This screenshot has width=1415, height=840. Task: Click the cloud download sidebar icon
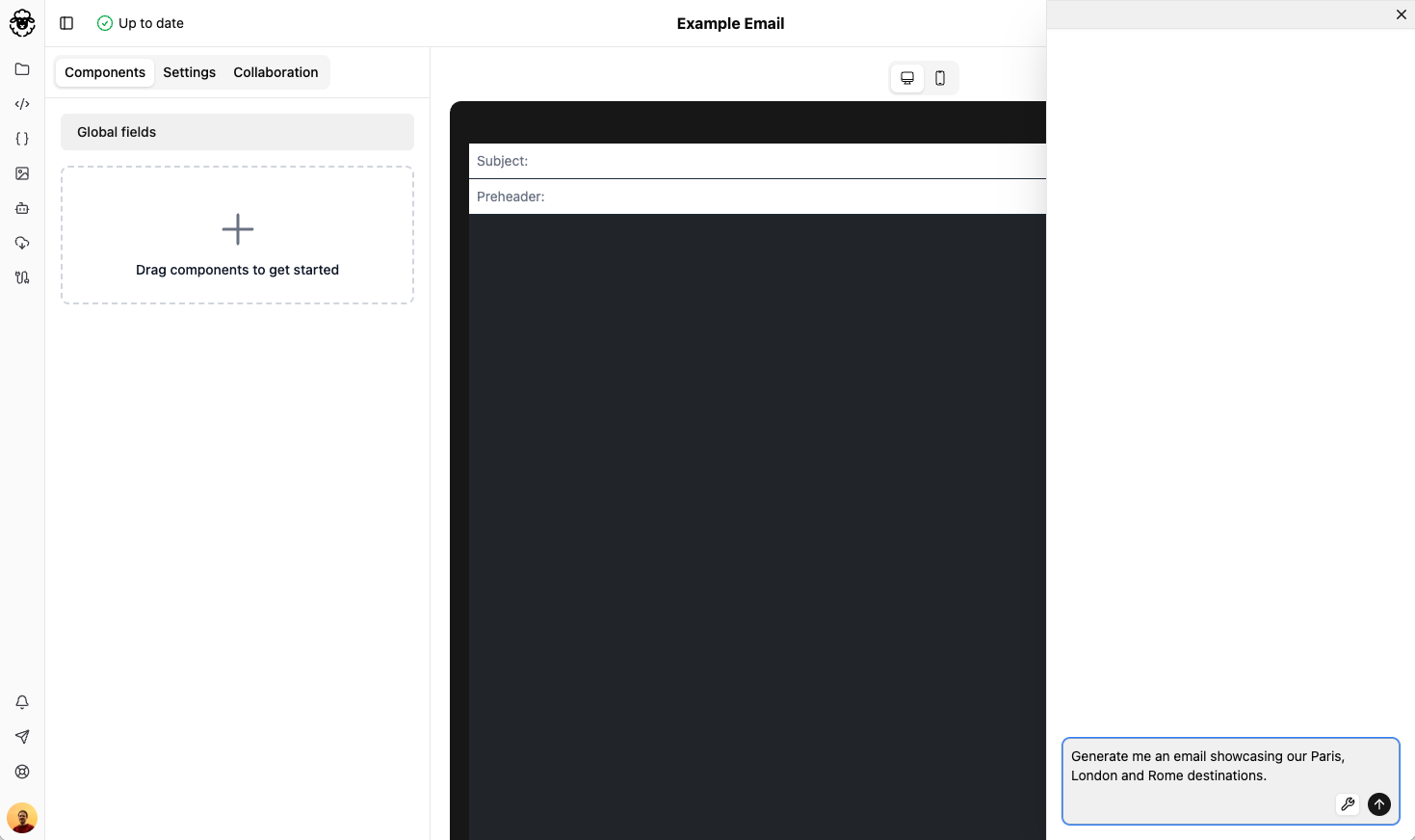point(22,243)
